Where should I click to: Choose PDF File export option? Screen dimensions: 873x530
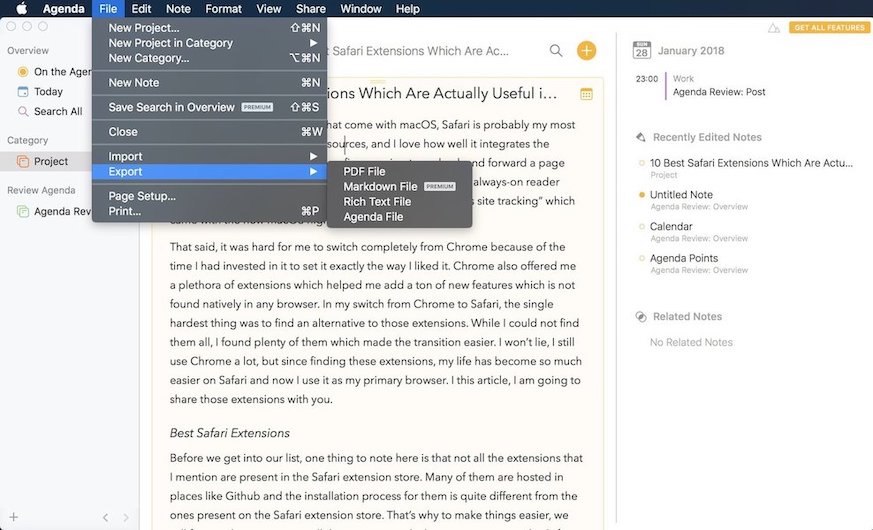(x=364, y=172)
